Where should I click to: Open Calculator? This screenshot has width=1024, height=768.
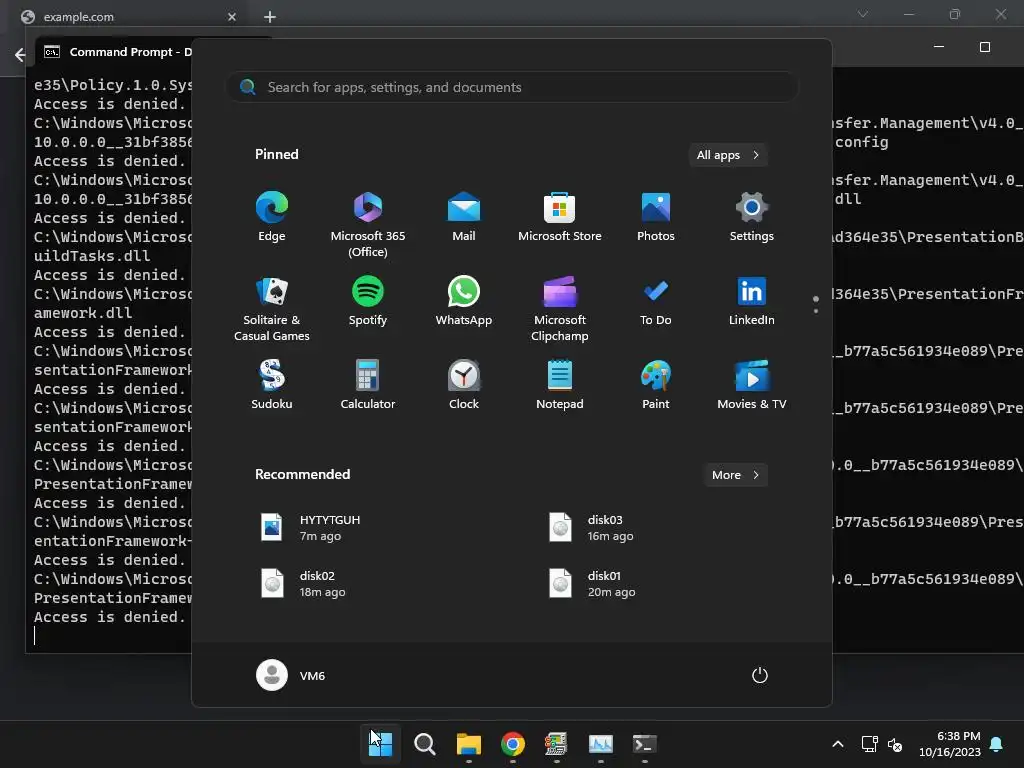pyautogui.click(x=368, y=385)
